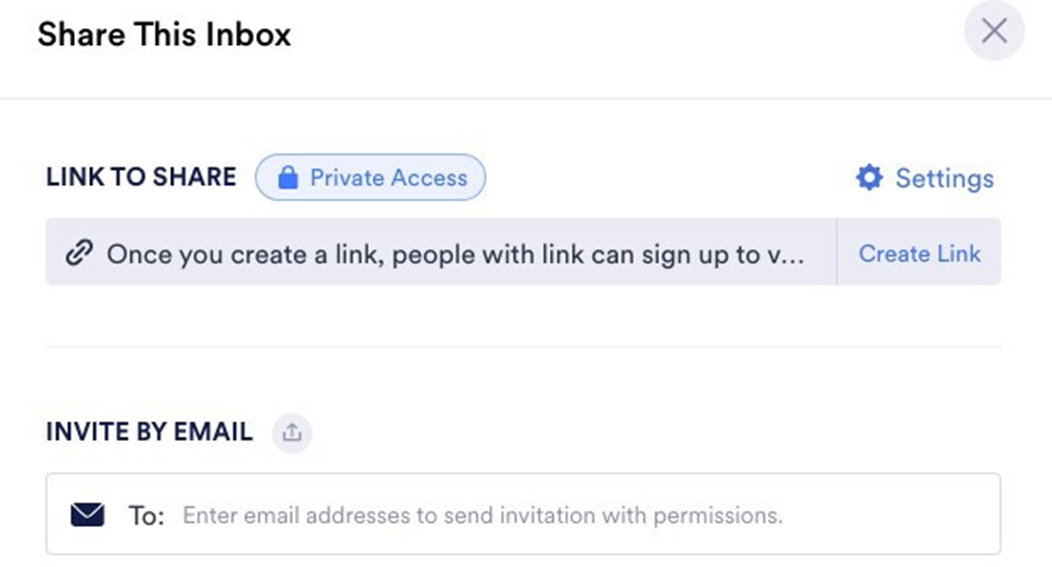Click the Private Access badge text
1052x567 pixels.
click(388, 178)
